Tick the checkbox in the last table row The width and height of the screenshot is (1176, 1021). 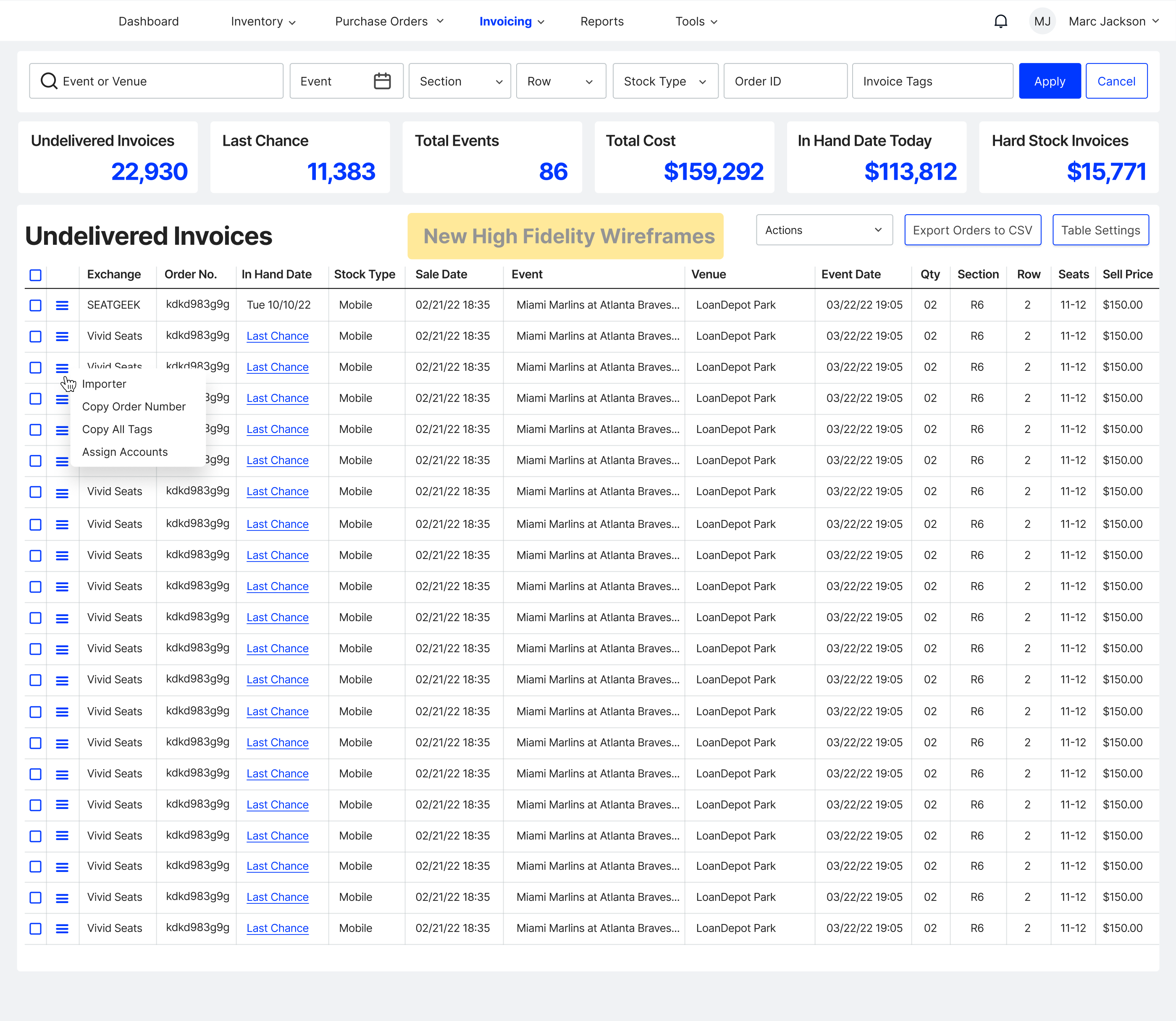click(35, 929)
